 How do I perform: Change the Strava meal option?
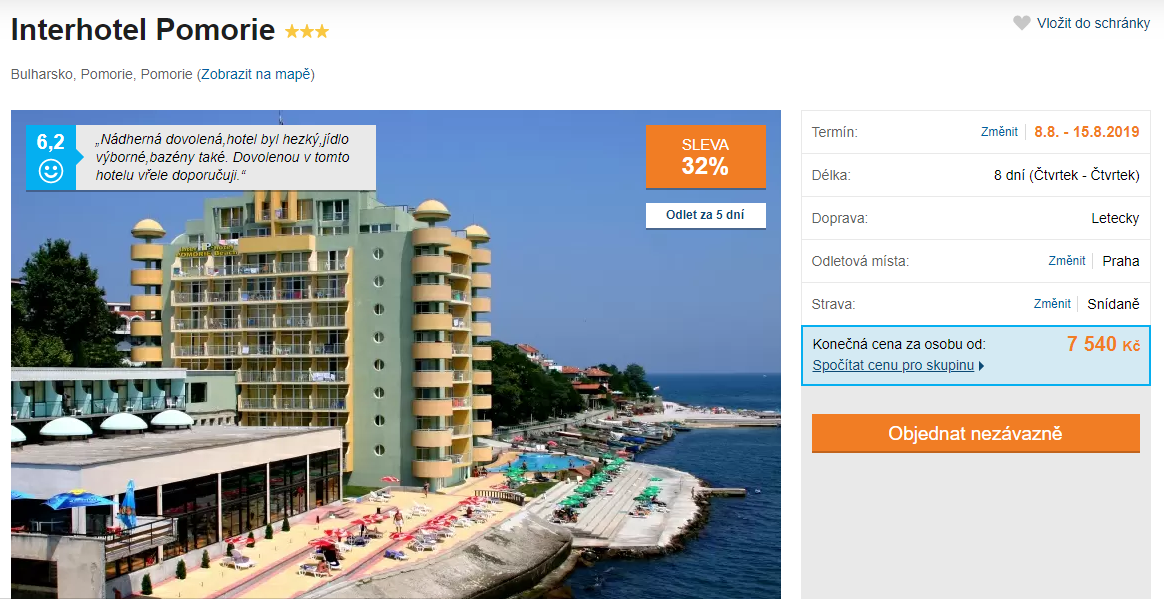point(1052,304)
